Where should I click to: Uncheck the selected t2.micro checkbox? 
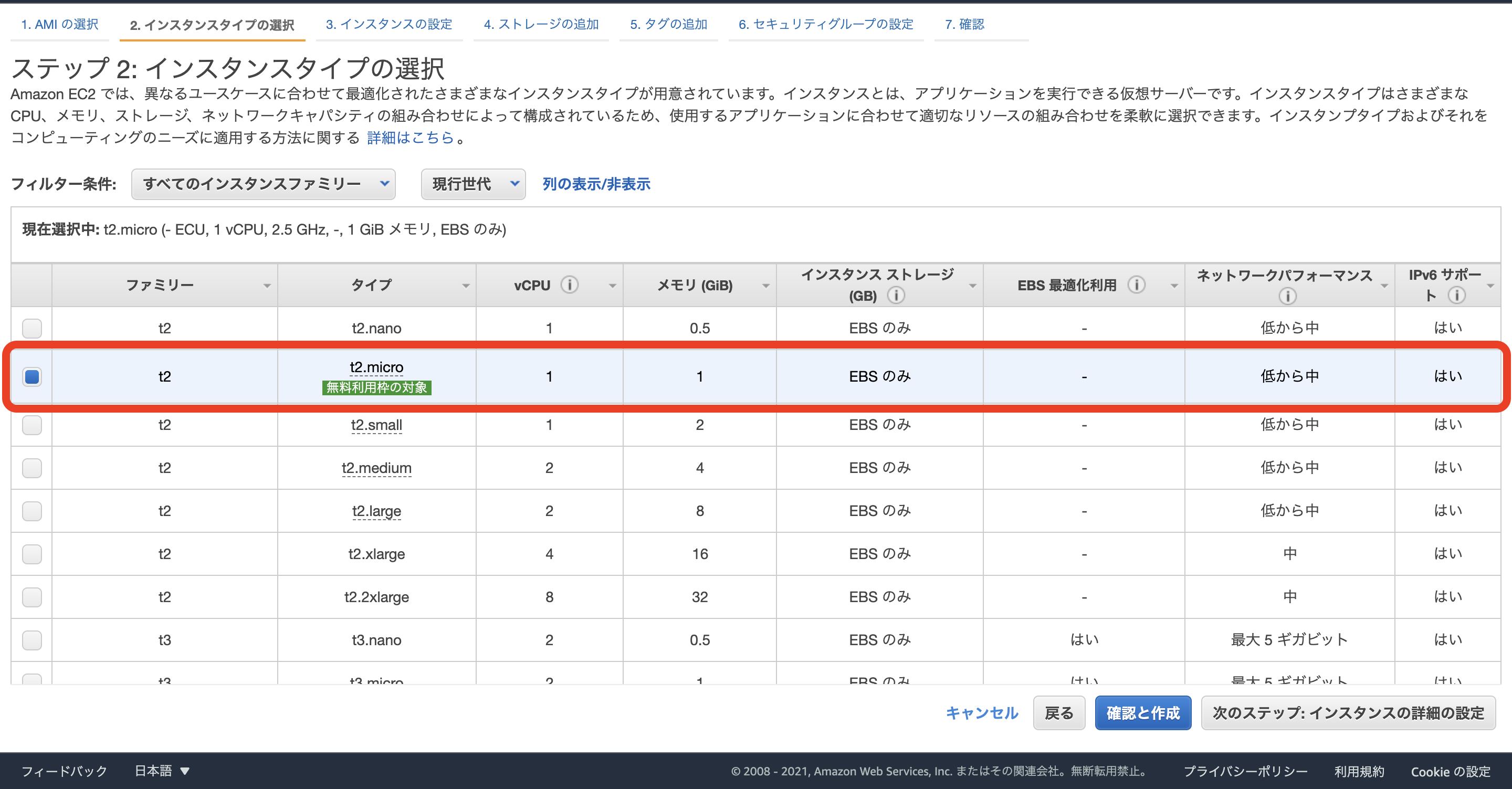point(31,376)
